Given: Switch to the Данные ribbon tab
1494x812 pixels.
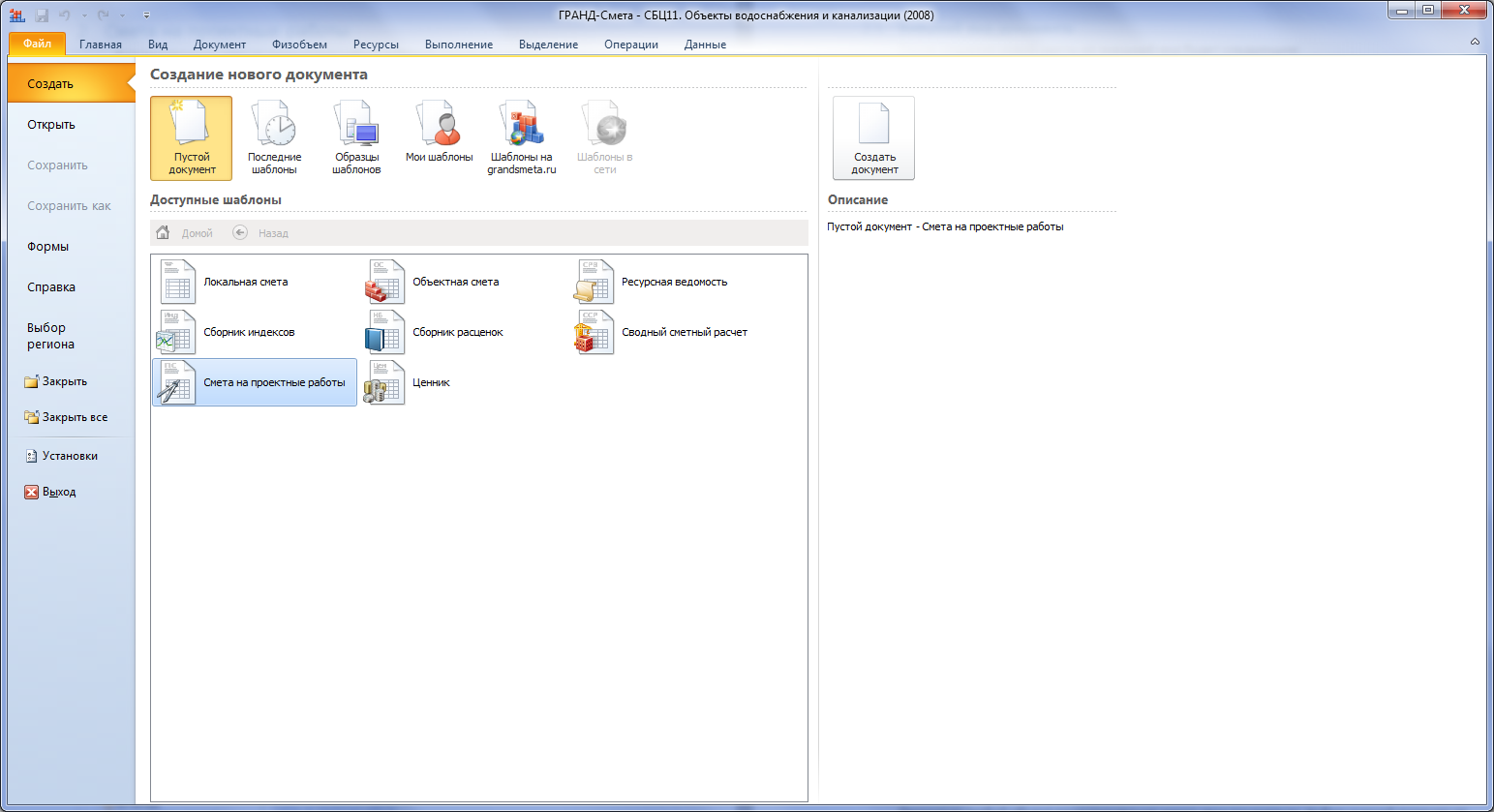Looking at the screenshot, I should click(x=705, y=45).
